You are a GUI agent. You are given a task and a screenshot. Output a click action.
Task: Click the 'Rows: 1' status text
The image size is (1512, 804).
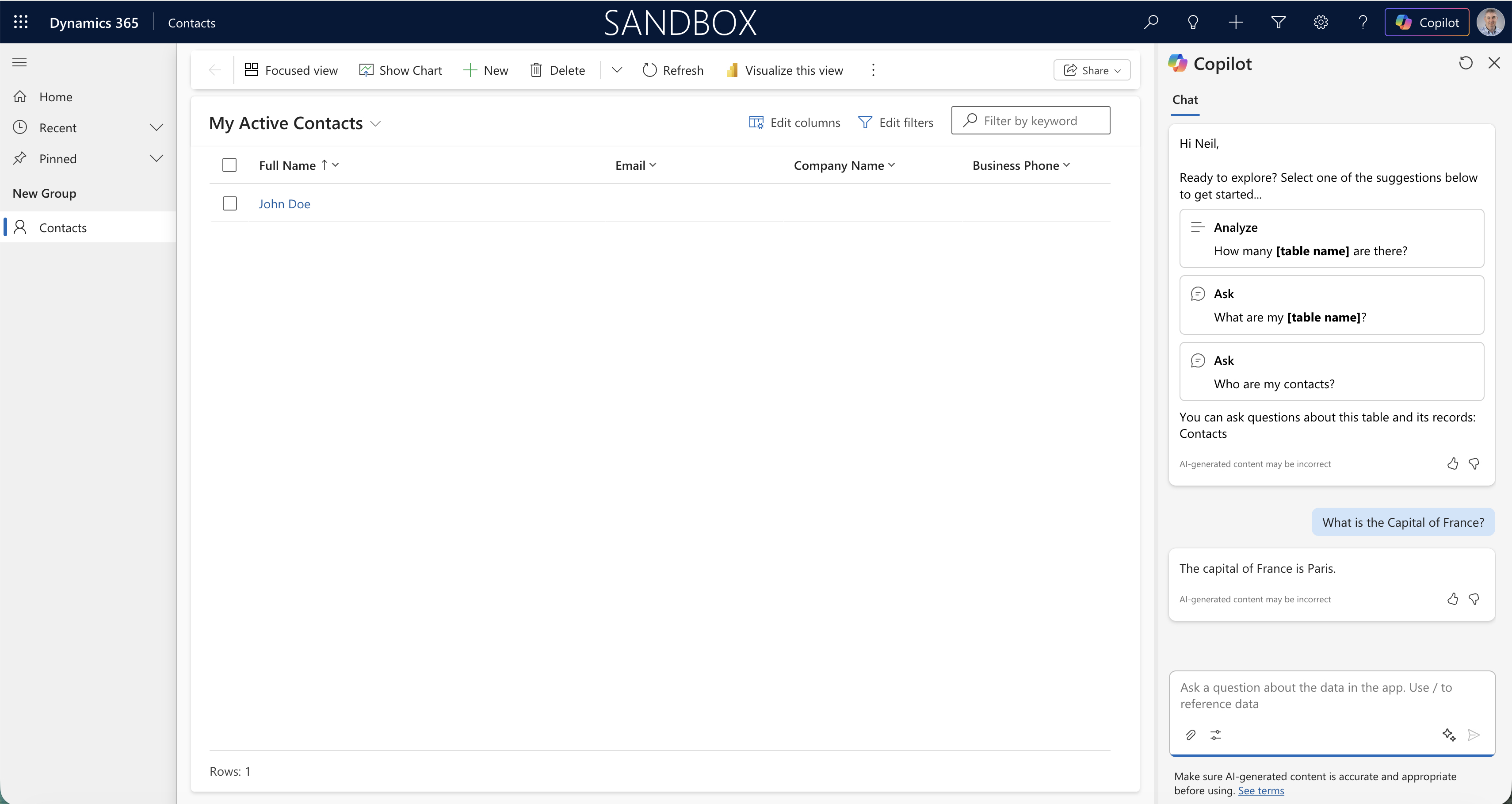coord(230,771)
